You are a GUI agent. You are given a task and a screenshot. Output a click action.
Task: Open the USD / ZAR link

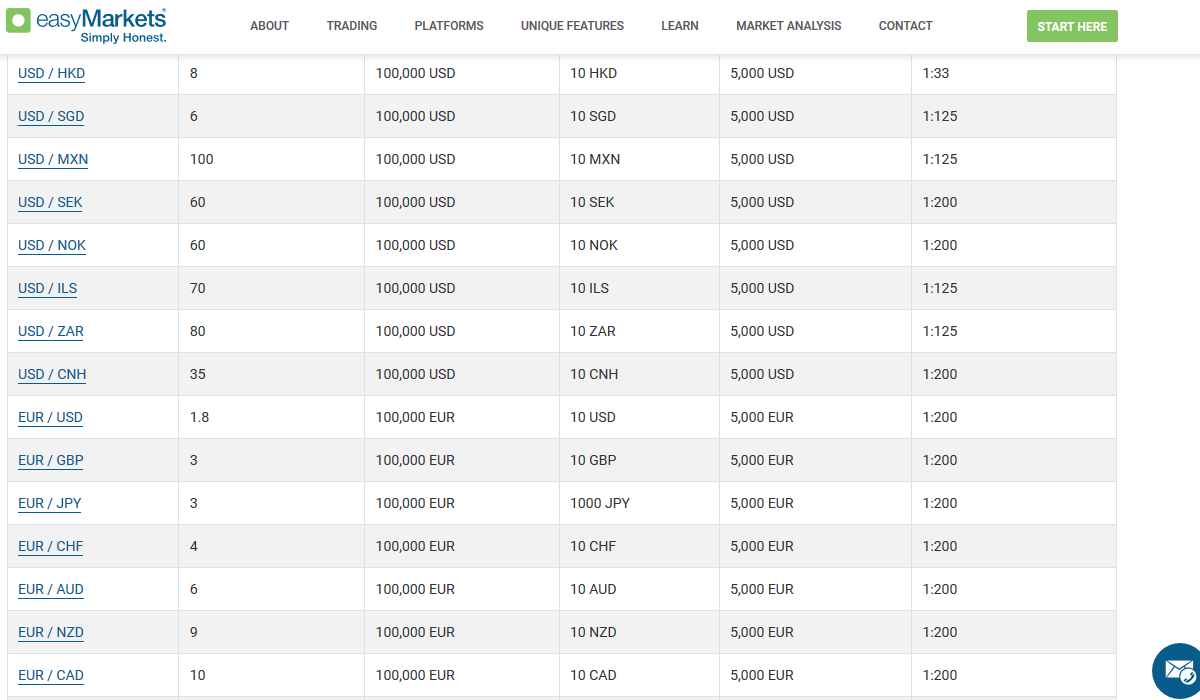[x=51, y=331]
